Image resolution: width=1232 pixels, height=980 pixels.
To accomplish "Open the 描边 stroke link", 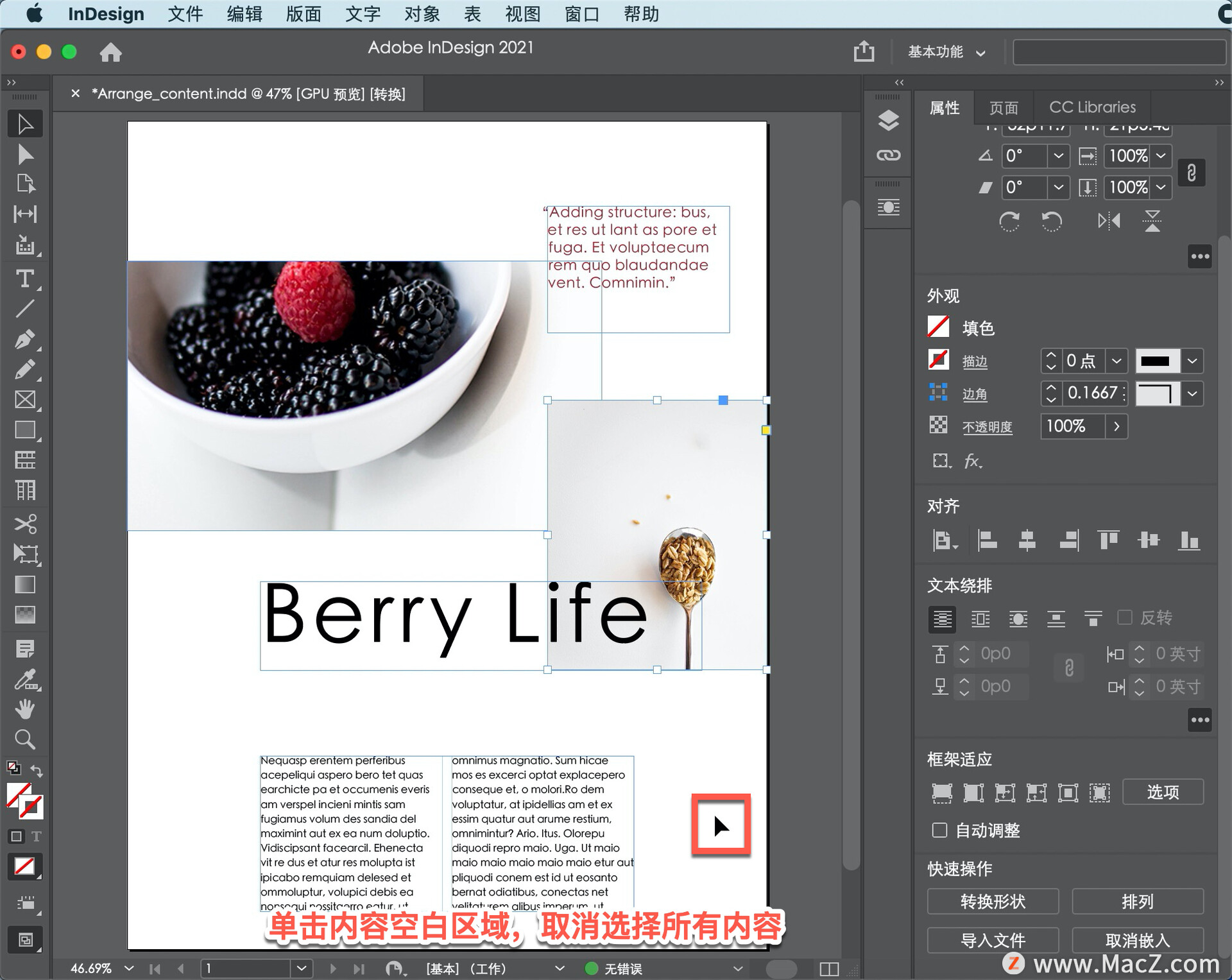I will [975, 361].
